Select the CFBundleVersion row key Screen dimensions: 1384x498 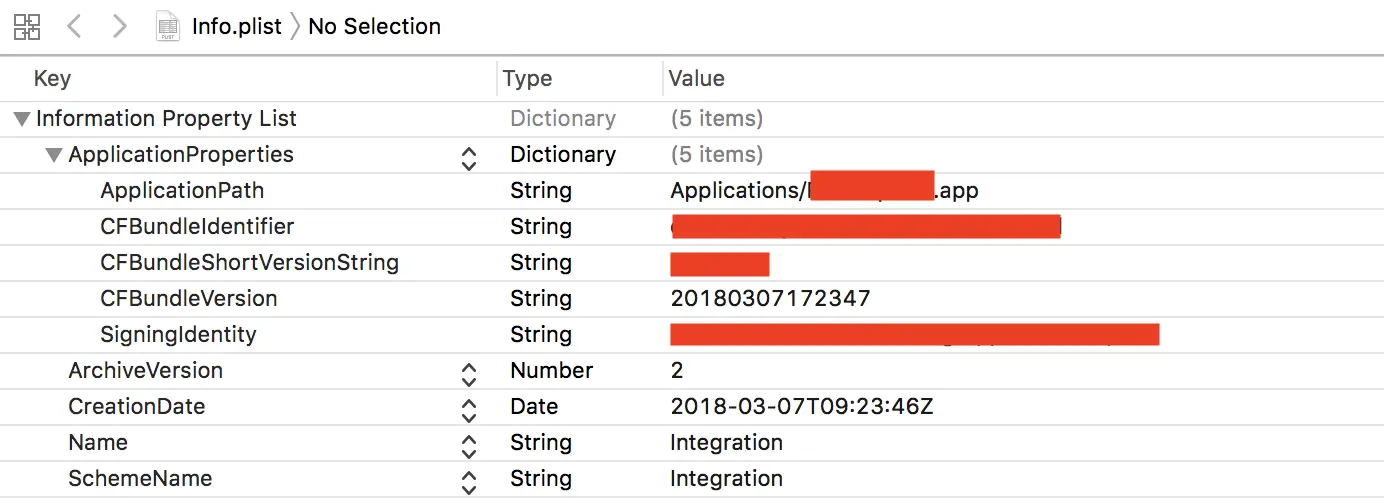click(x=189, y=299)
